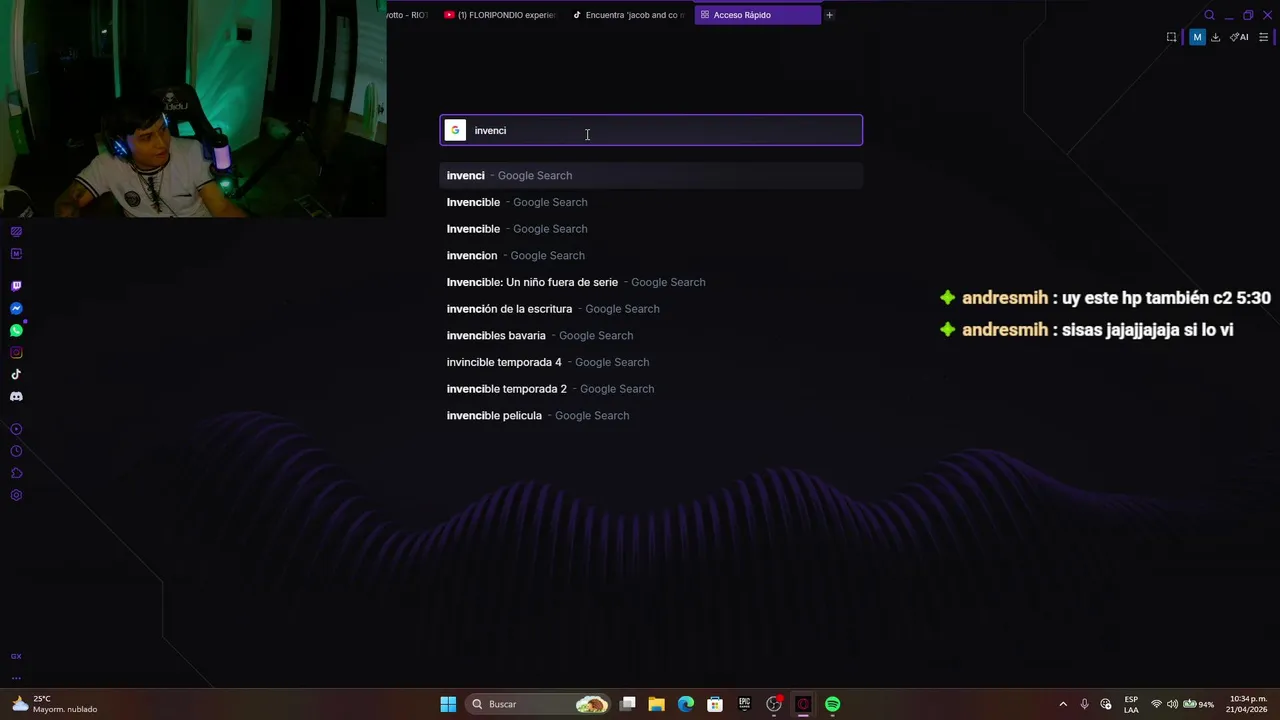Select the 'invenci' Google Search suggestion

tap(651, 175)
